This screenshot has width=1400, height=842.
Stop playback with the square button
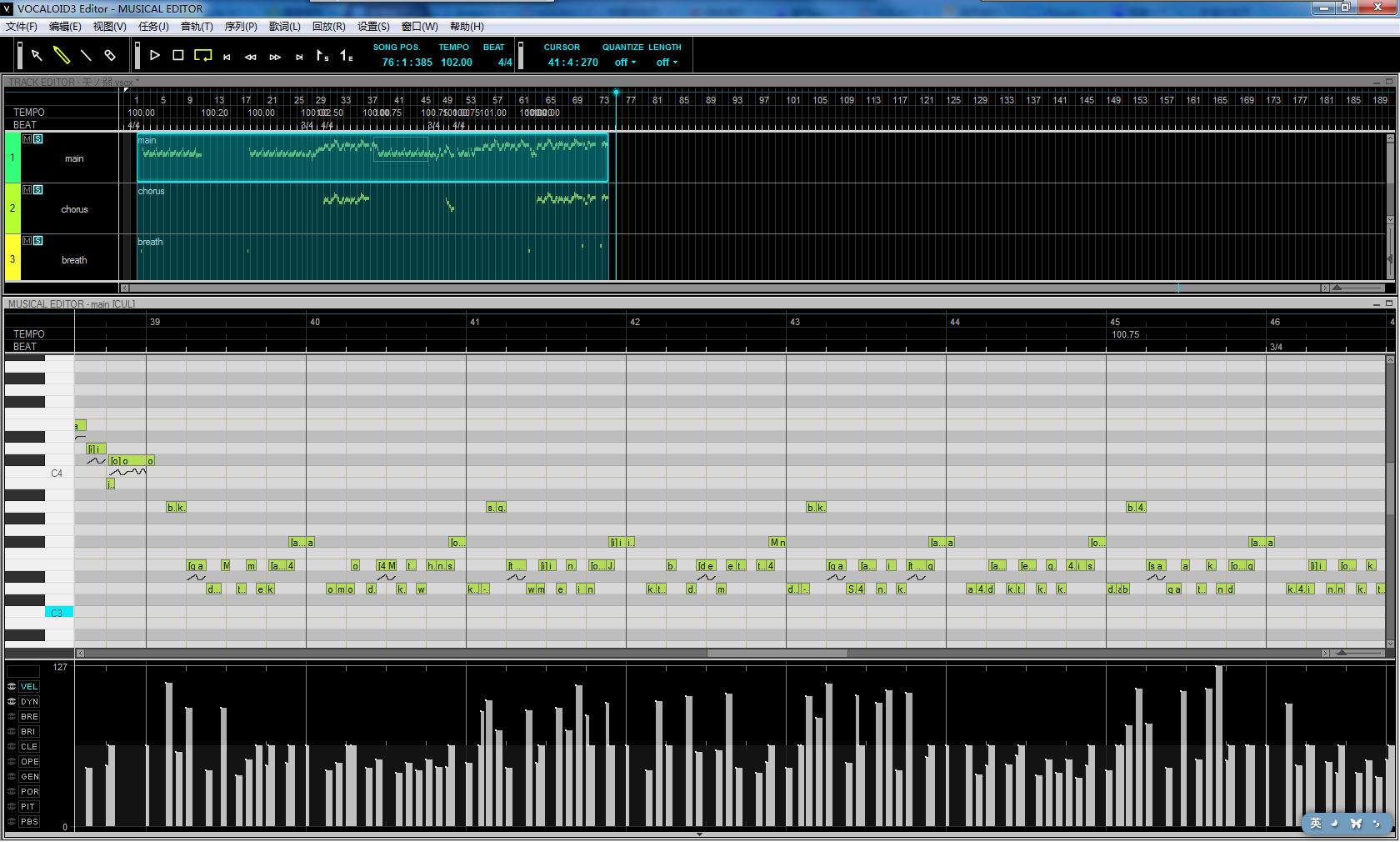point(178,55)
